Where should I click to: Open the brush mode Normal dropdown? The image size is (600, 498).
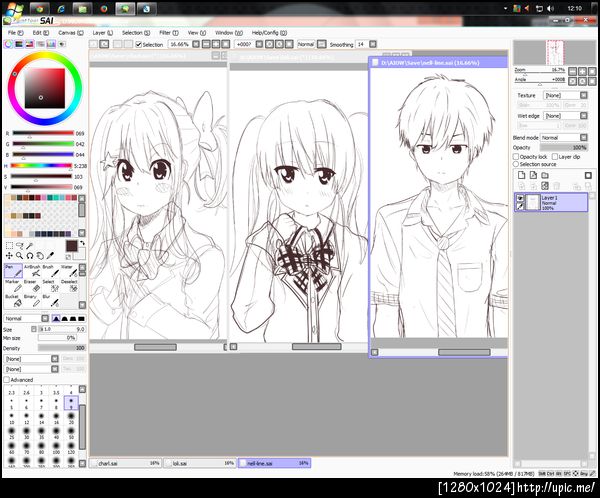26,318
